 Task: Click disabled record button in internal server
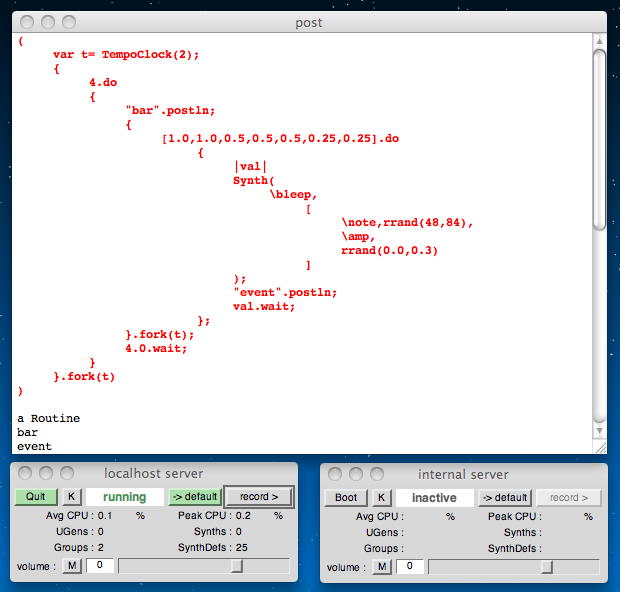pyautogui.click(x=569, y=497)
